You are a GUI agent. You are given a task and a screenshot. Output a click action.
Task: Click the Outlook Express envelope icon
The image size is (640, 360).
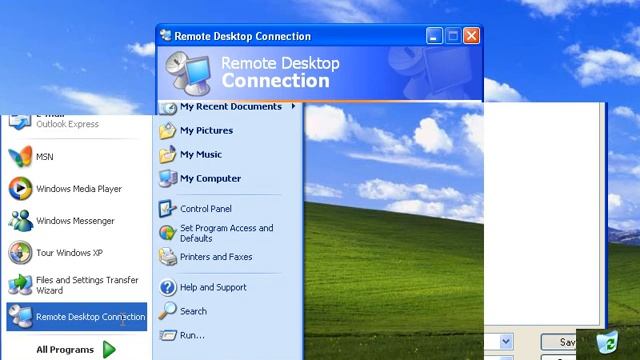(20, 122)
